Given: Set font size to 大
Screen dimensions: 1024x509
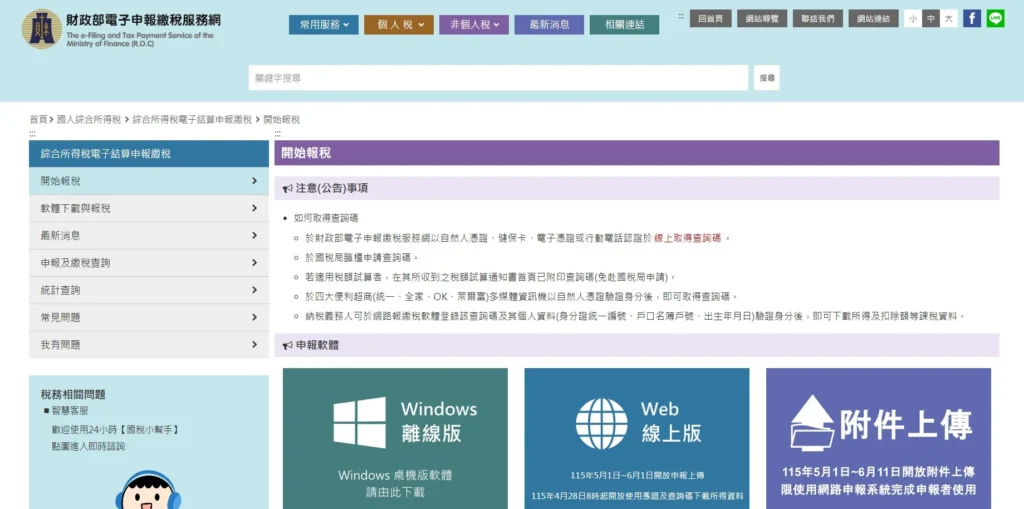Looking at the screenshot, I should (x=948, y=19).
